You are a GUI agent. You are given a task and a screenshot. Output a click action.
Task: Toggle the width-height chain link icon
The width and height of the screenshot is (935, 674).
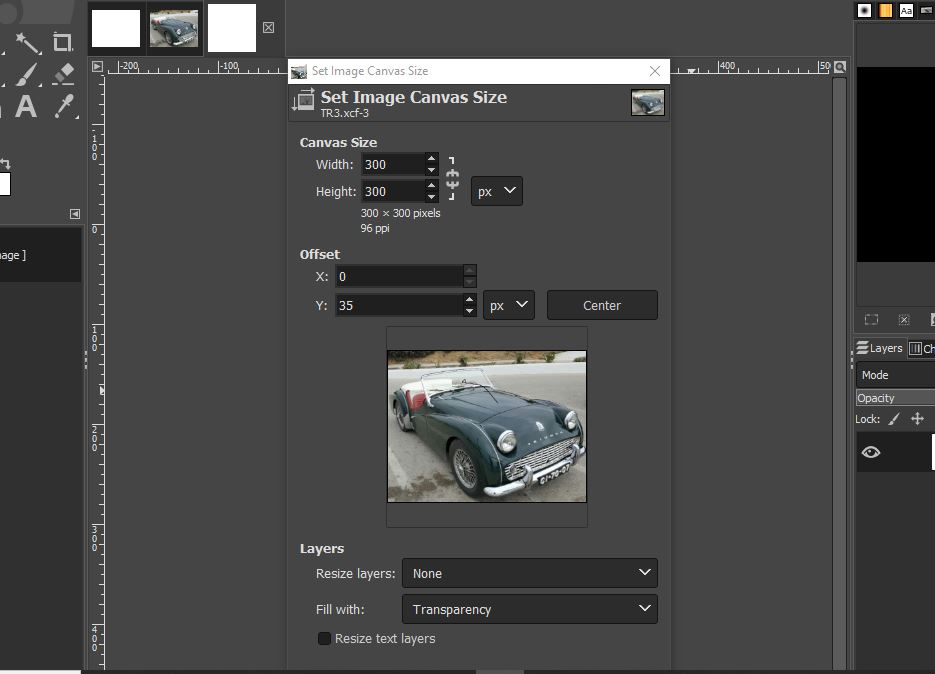pos(452,178)
